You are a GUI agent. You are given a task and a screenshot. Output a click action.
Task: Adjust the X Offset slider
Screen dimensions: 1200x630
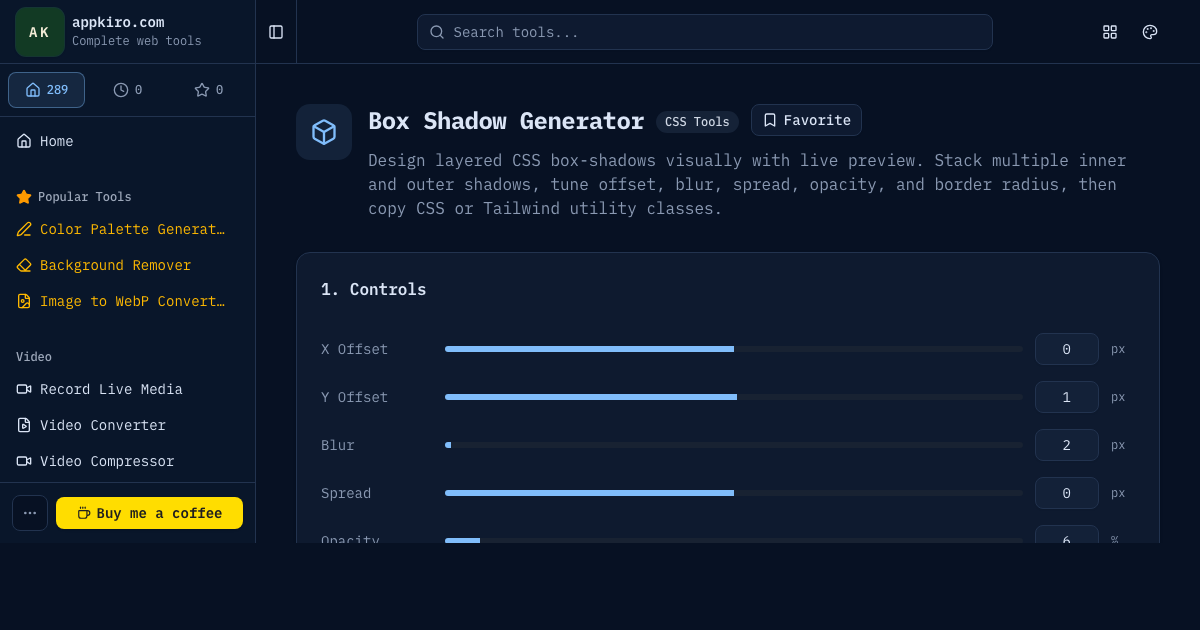coord(734,349)
